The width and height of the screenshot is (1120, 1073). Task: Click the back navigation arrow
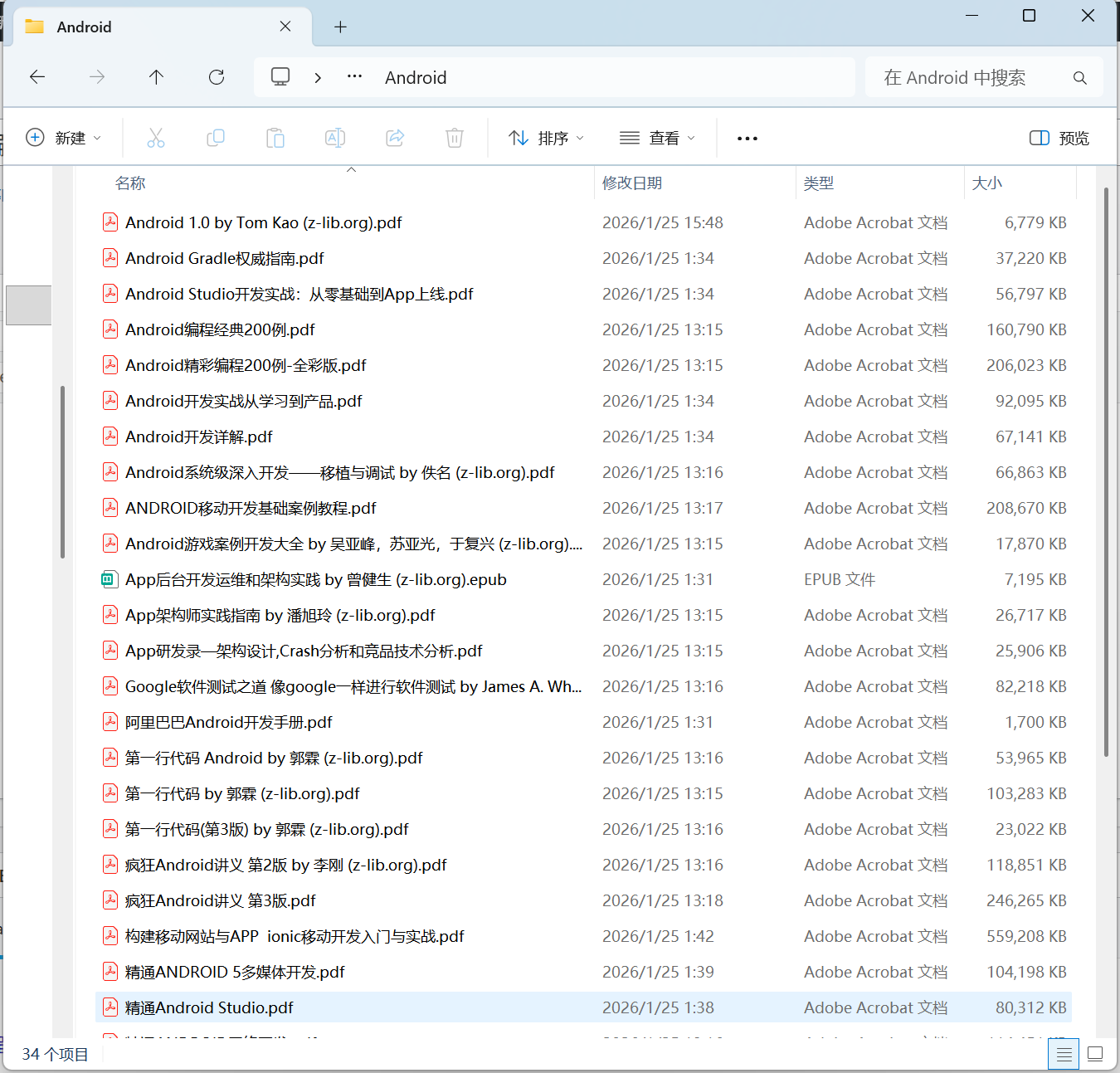37,76
